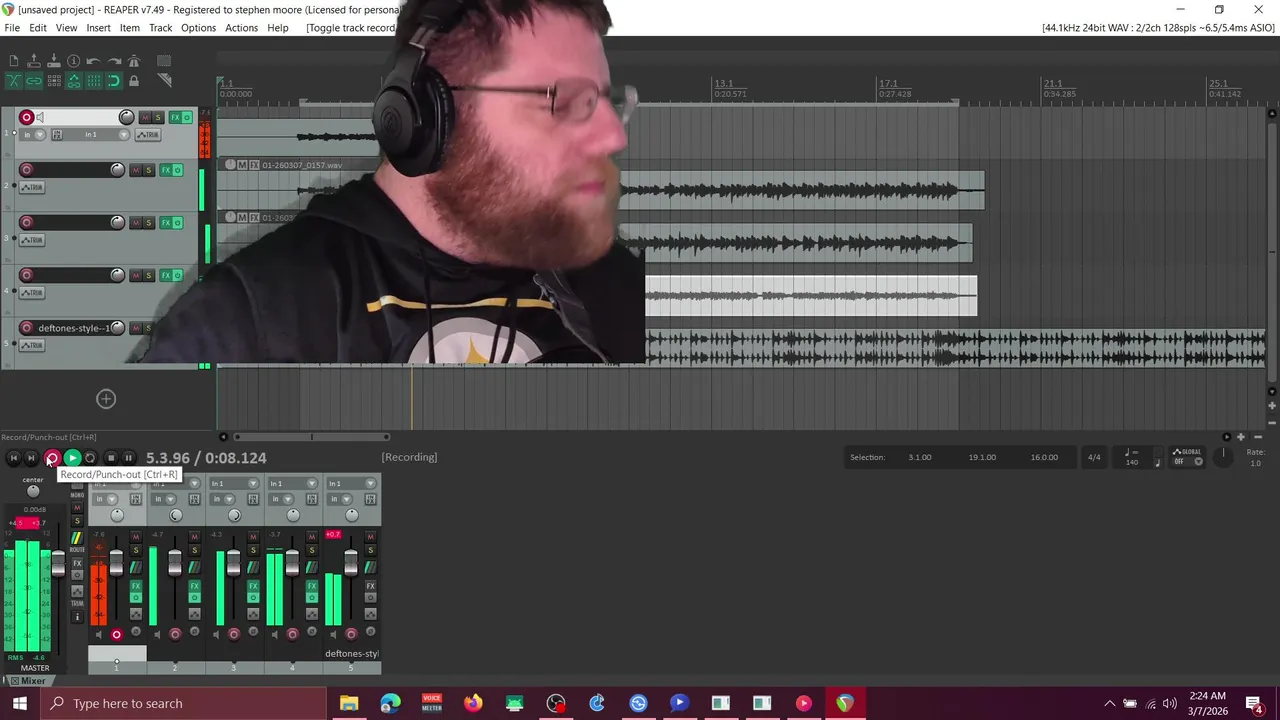Open the File menu
Image resolution: width=1280 pixels, height=720 pixels.
click(12, 28)
